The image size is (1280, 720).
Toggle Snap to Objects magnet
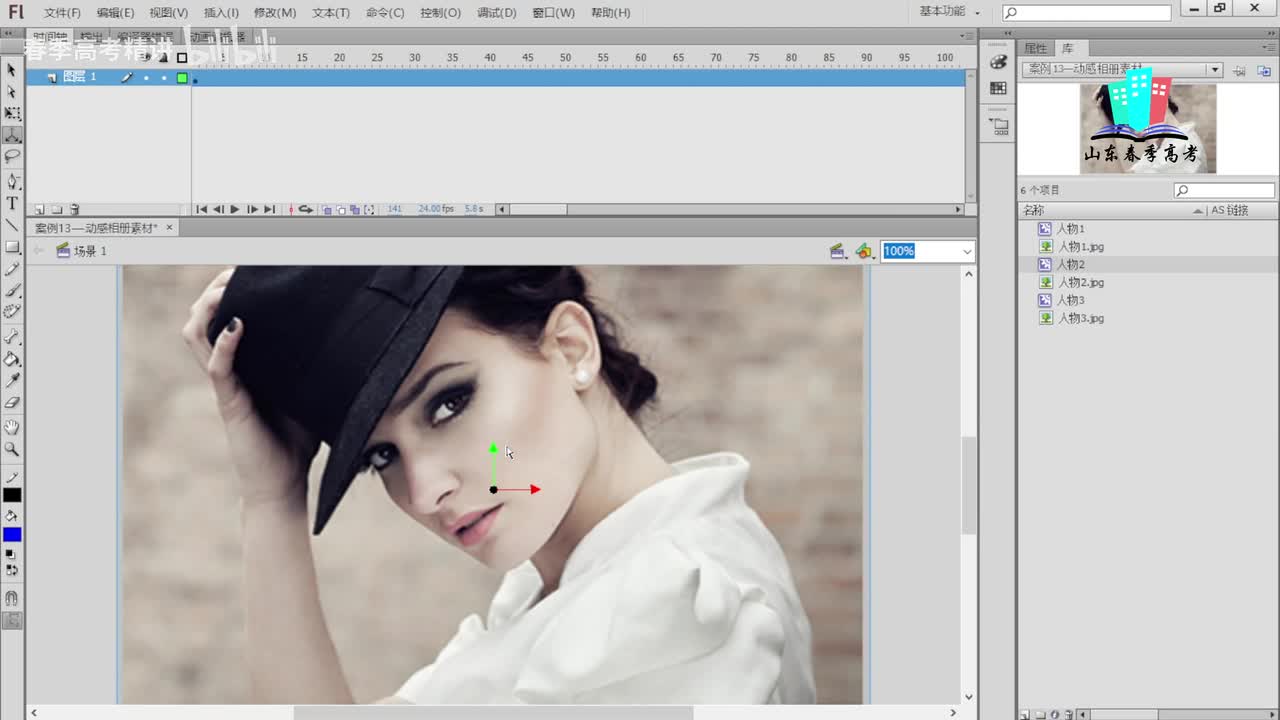point(12,598)
